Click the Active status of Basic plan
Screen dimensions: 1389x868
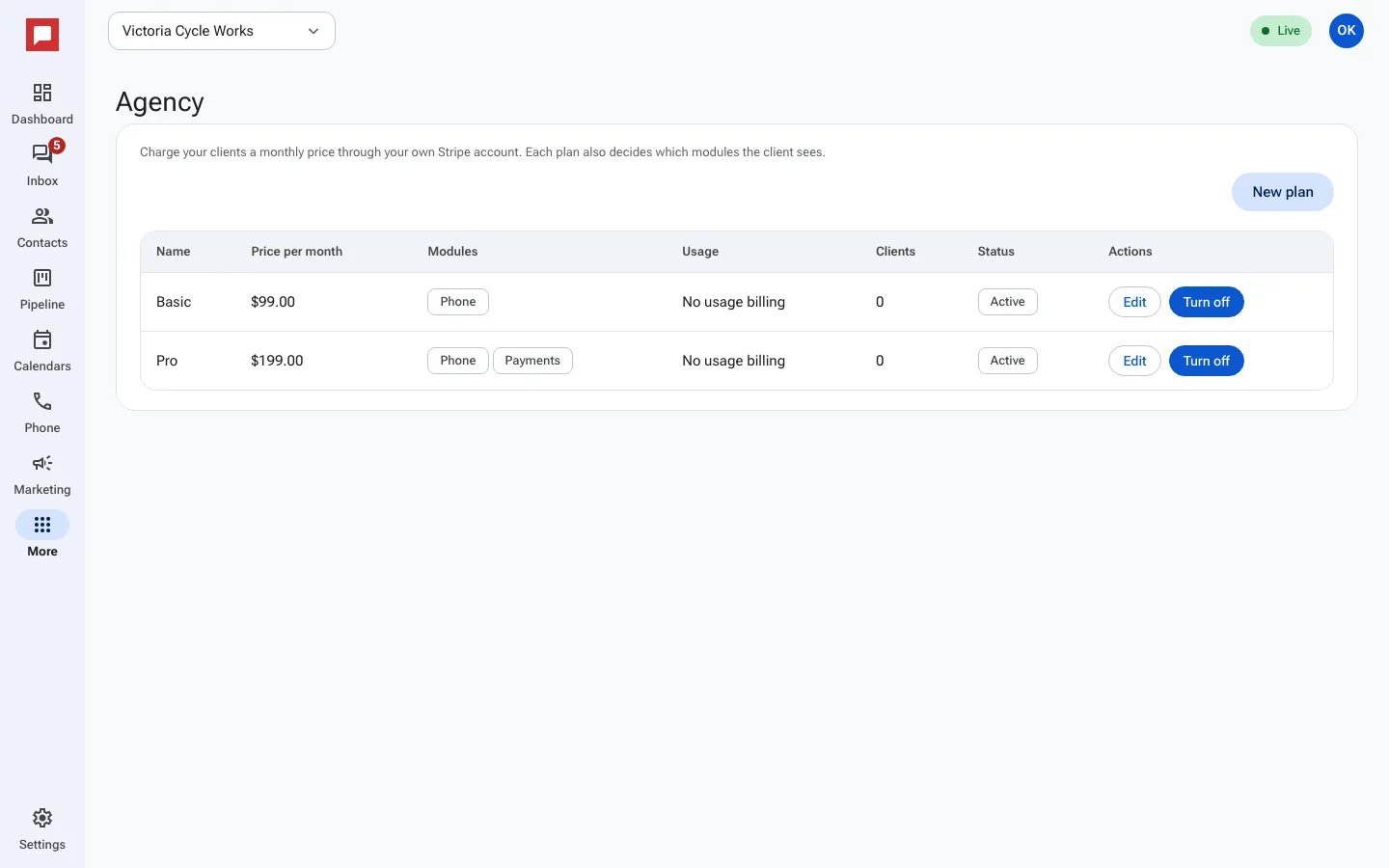(1008, 302)
